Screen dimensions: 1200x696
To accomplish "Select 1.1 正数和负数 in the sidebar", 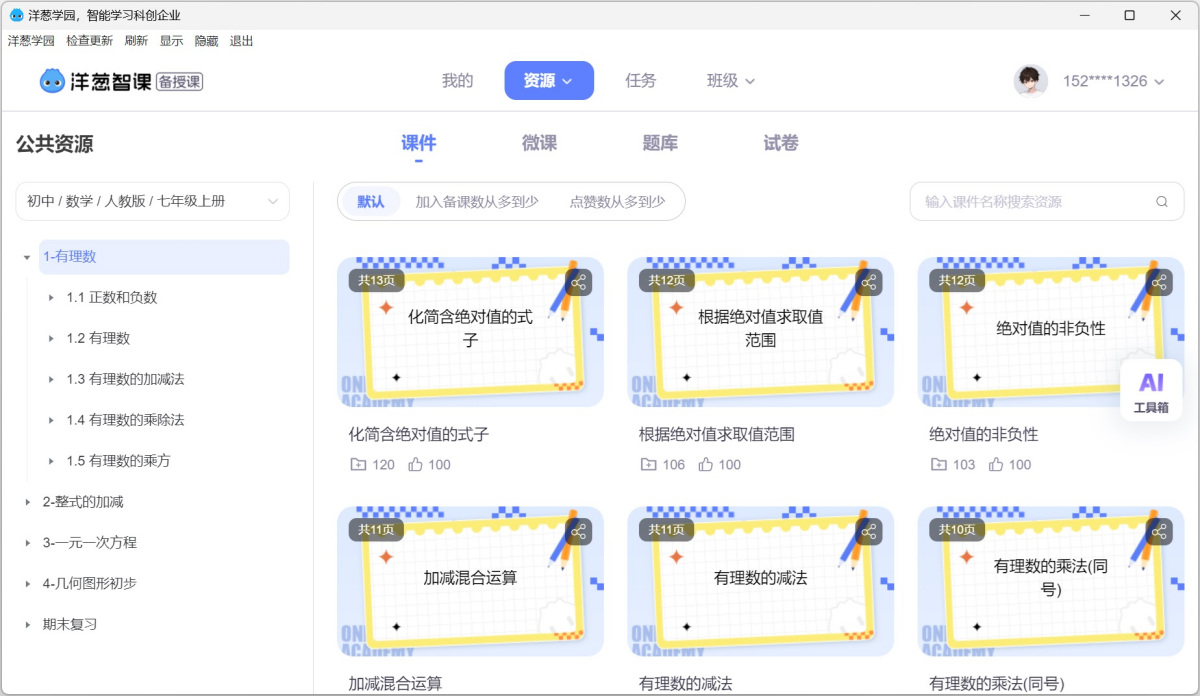I will (x=110, y=297).
